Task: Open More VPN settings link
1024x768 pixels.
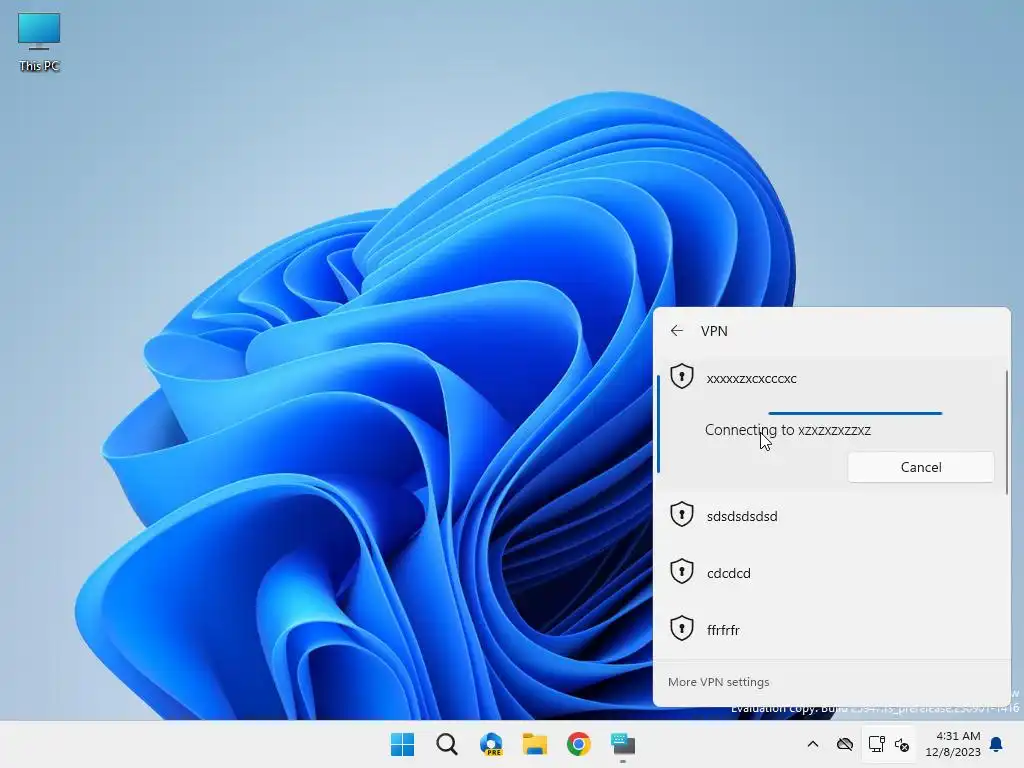Action: tap(718, 682)
